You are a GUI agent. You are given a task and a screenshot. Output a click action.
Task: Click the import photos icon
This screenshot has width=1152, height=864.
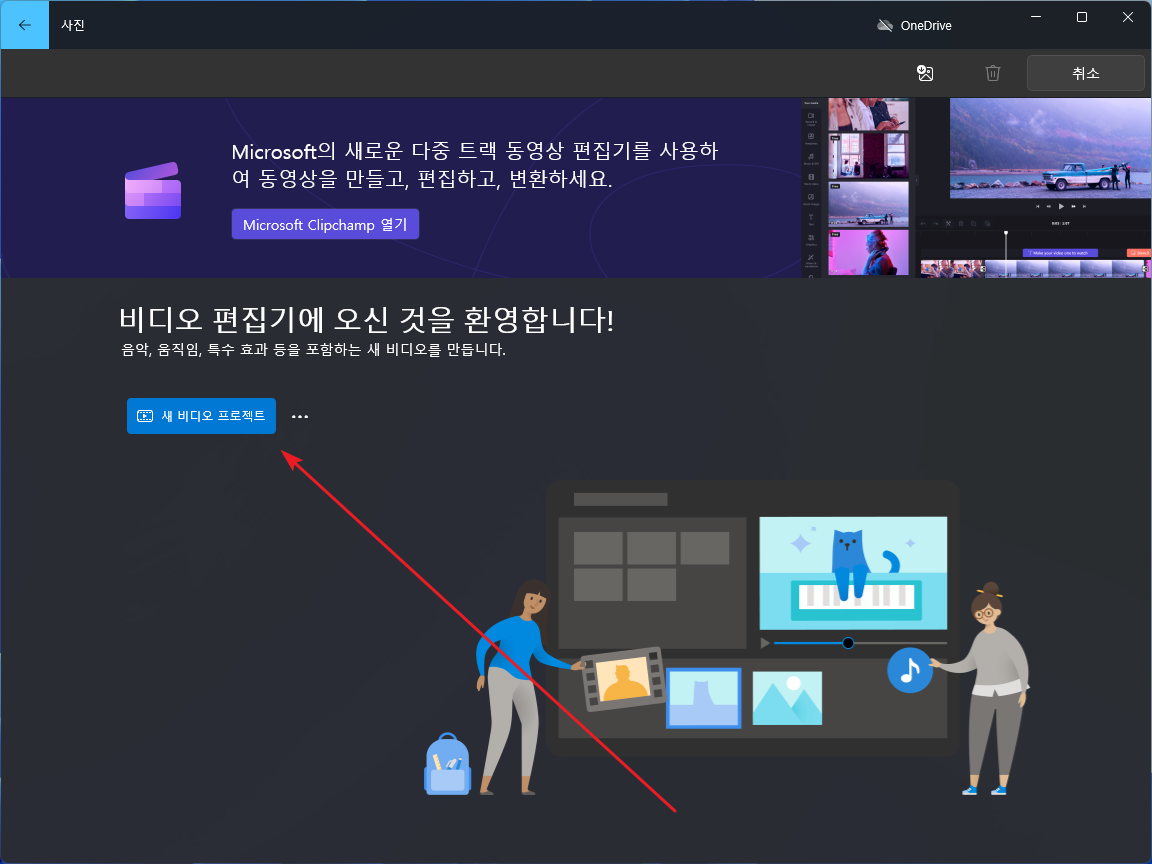(x=925, y=73)
